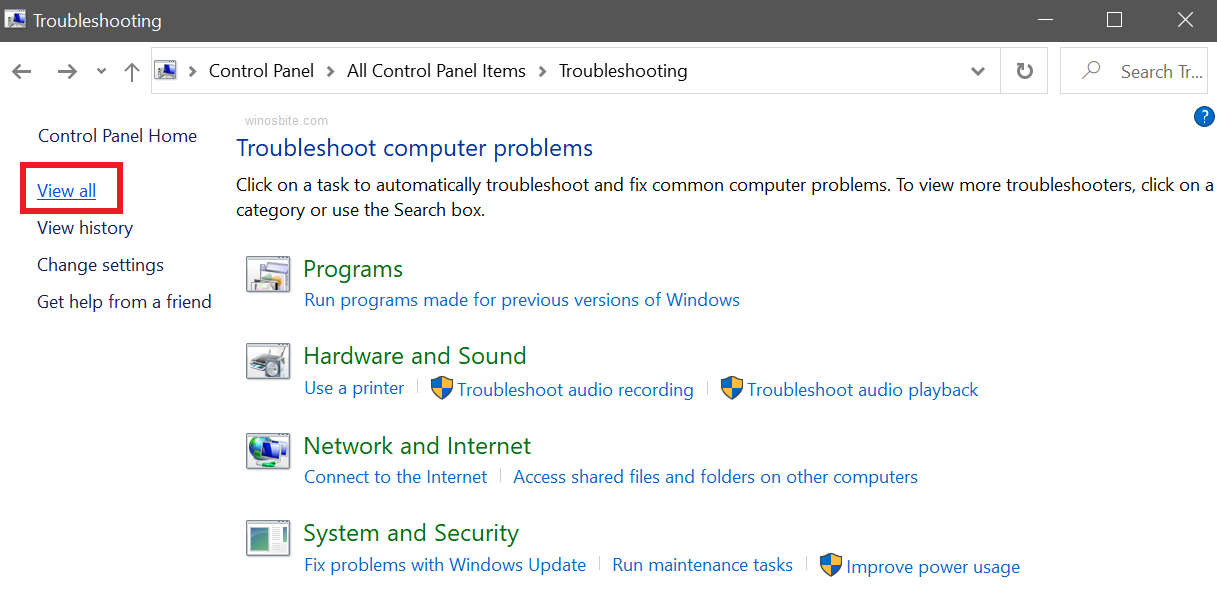Click the Hardware and Sound printer icon
This screenshot has width=1217, height=616.
267,361
